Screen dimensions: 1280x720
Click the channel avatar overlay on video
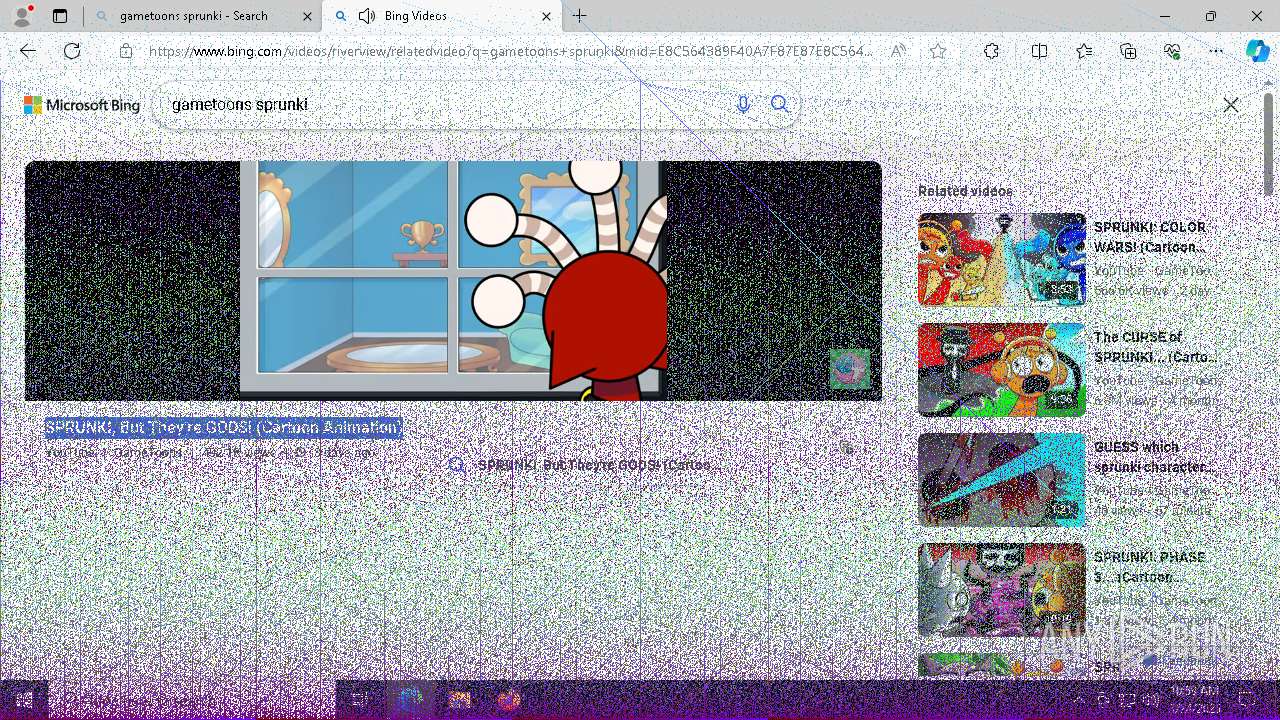[x=849, y=369]
